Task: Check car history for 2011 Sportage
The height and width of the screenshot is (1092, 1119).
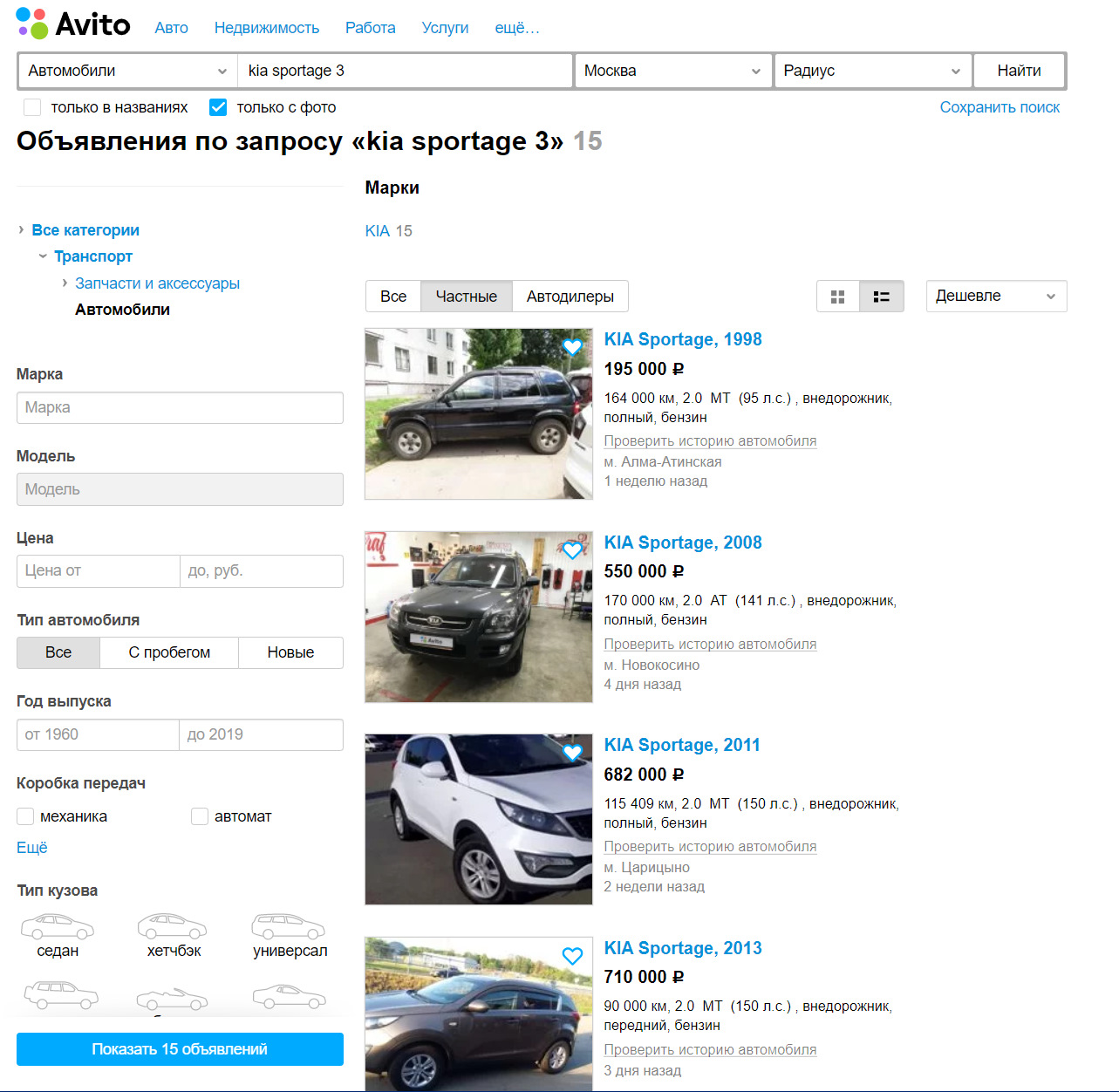Action: click(710, 847)
